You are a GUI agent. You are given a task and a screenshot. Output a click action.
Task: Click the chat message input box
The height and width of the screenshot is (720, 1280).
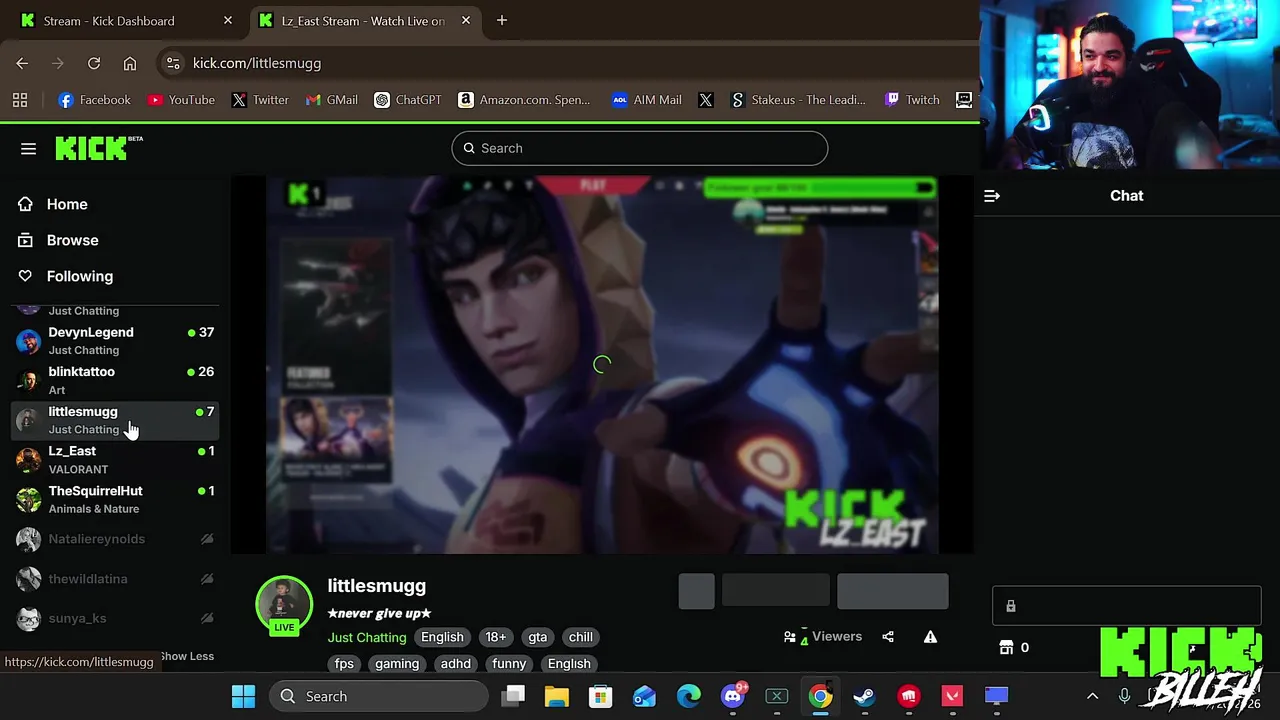click(1126, 606)
